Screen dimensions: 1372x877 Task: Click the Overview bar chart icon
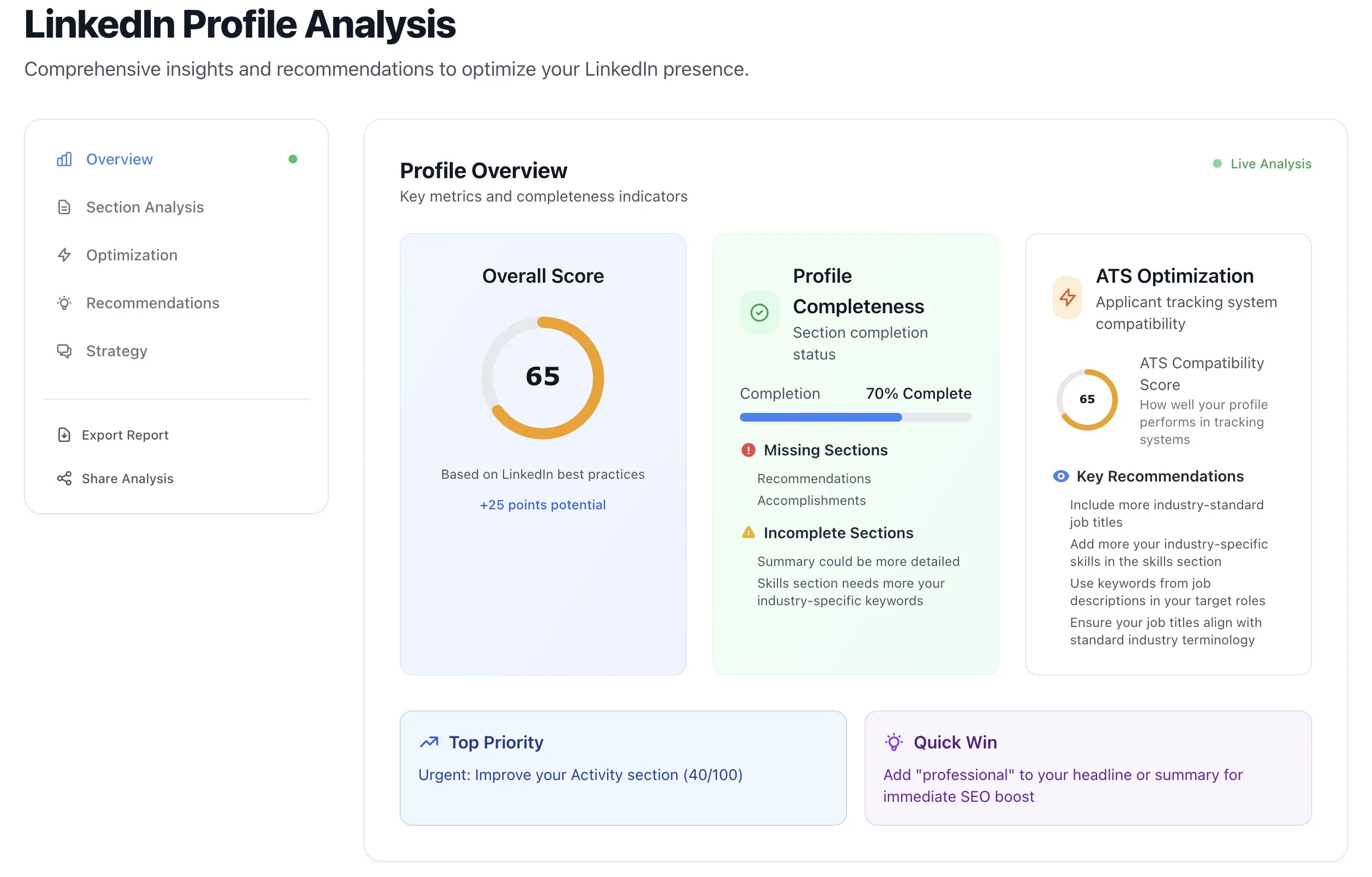[x=64, y=159]
